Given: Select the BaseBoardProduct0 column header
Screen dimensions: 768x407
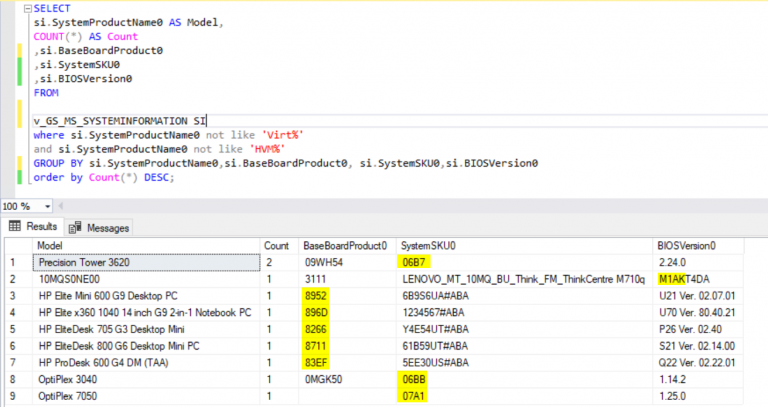Looking at the screenshot, I should (347, 245).
